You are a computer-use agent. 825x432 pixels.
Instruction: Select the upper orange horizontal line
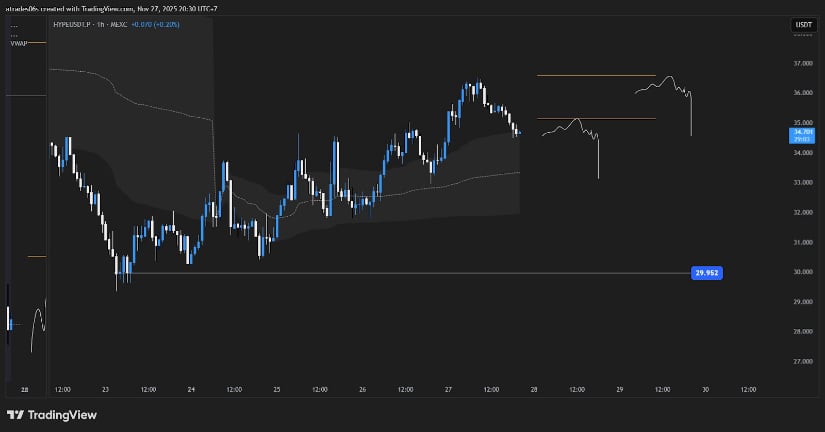click(x=596, y=75)
